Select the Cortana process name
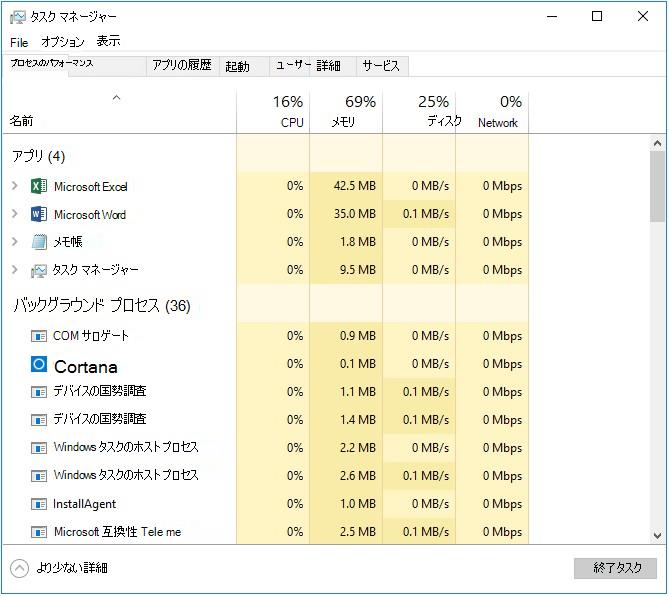 [86, 367]
